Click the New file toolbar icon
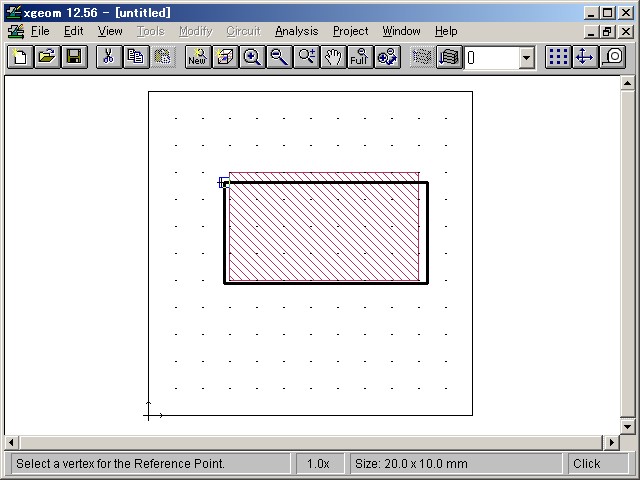The width and height of the screenshot is (640, 480). point(20,57)
